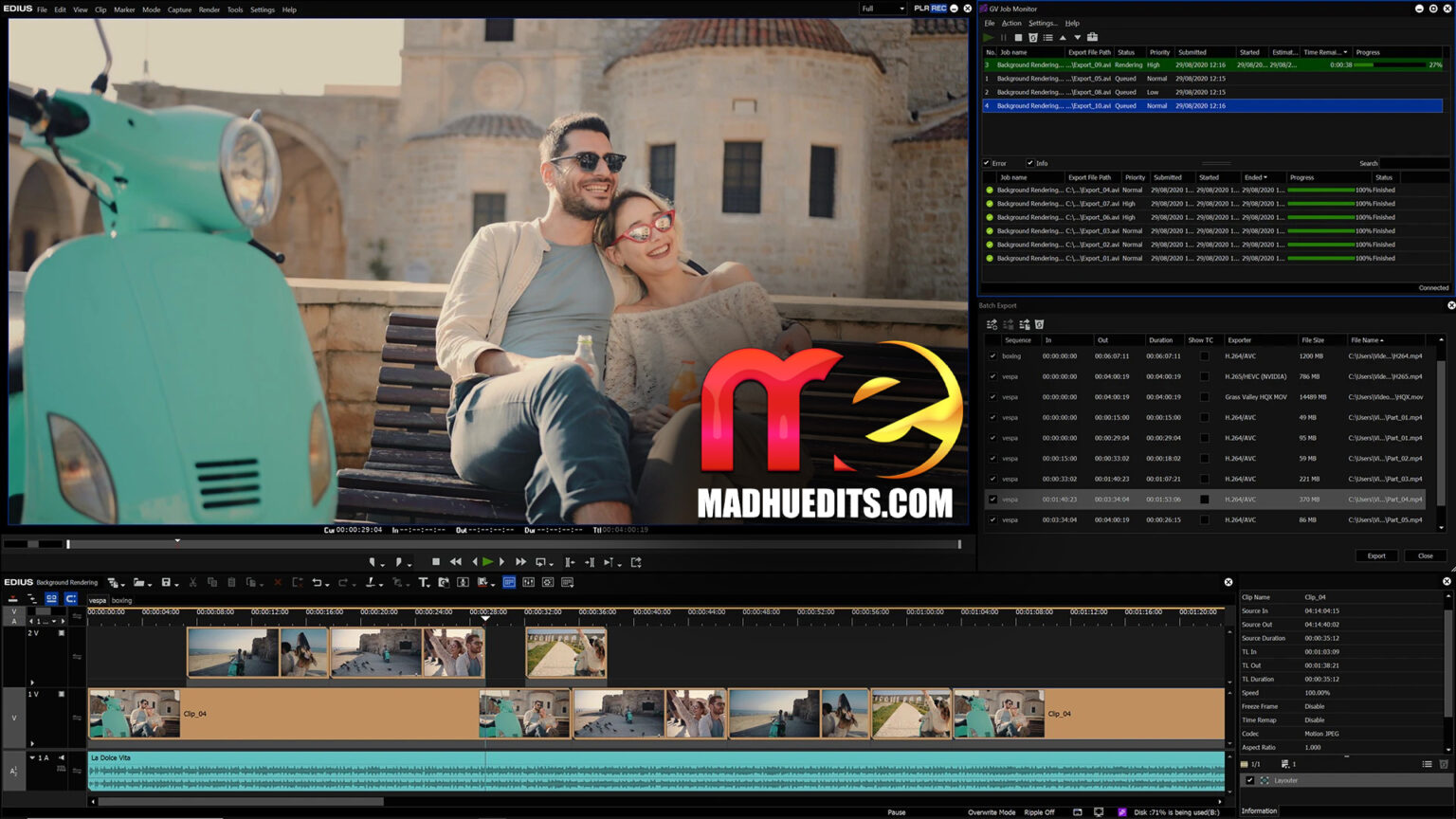Collapse the 2 V video track expander
The height and width of the screenshot is (819, 1456).
[31, 682]
